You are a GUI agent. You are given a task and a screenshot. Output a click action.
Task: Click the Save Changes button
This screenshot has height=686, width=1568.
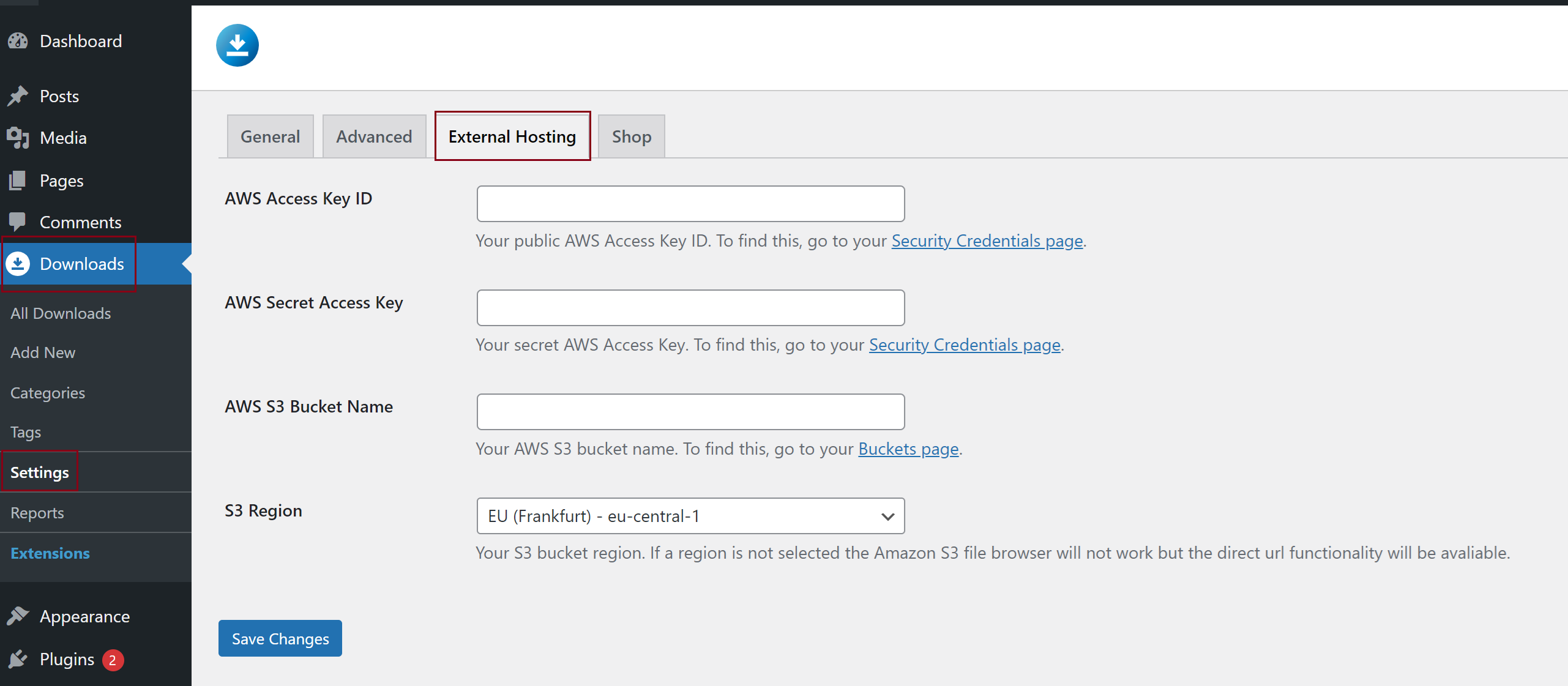point(280,638)
